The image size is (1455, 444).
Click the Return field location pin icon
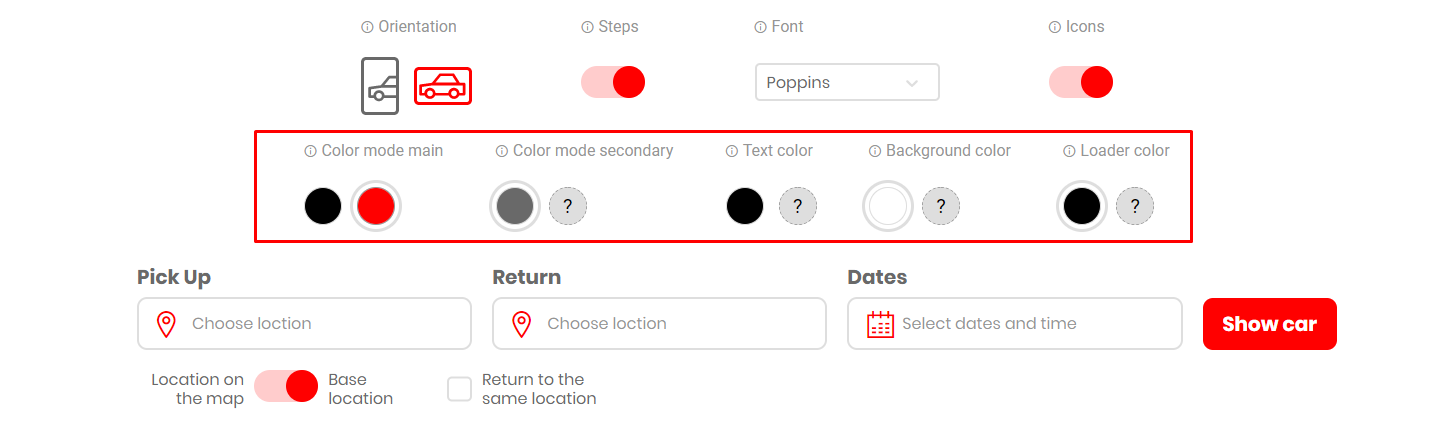tap(522, 324)
